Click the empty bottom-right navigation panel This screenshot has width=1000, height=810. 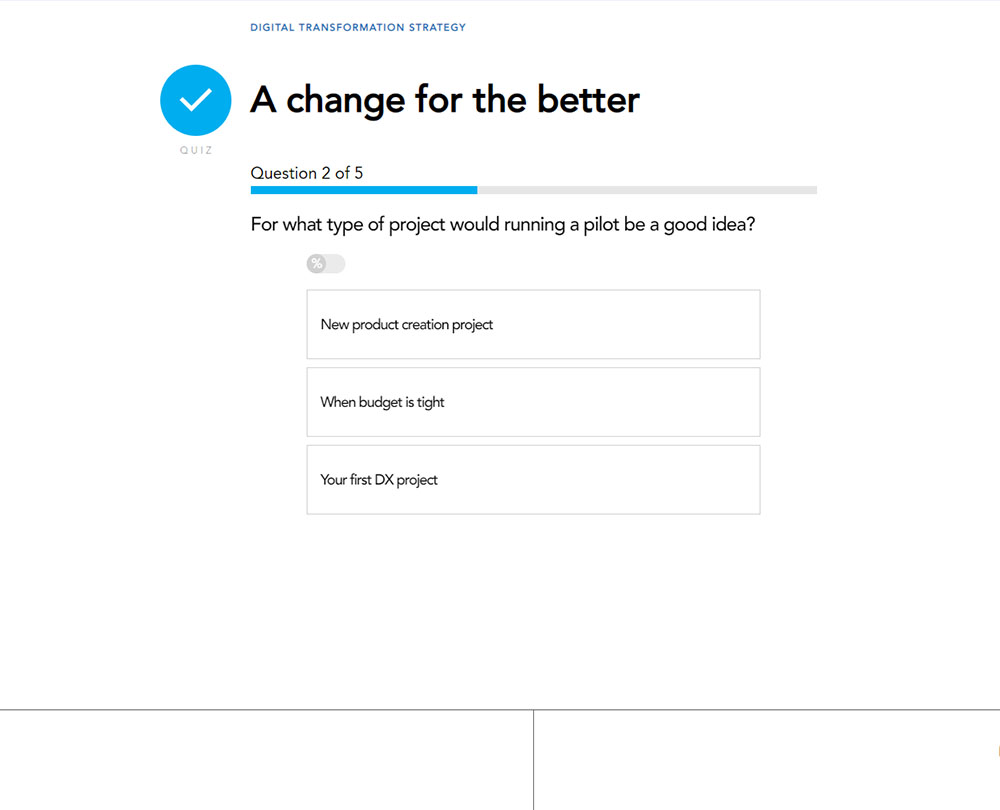pyautogui.click(x=766, y=760)
